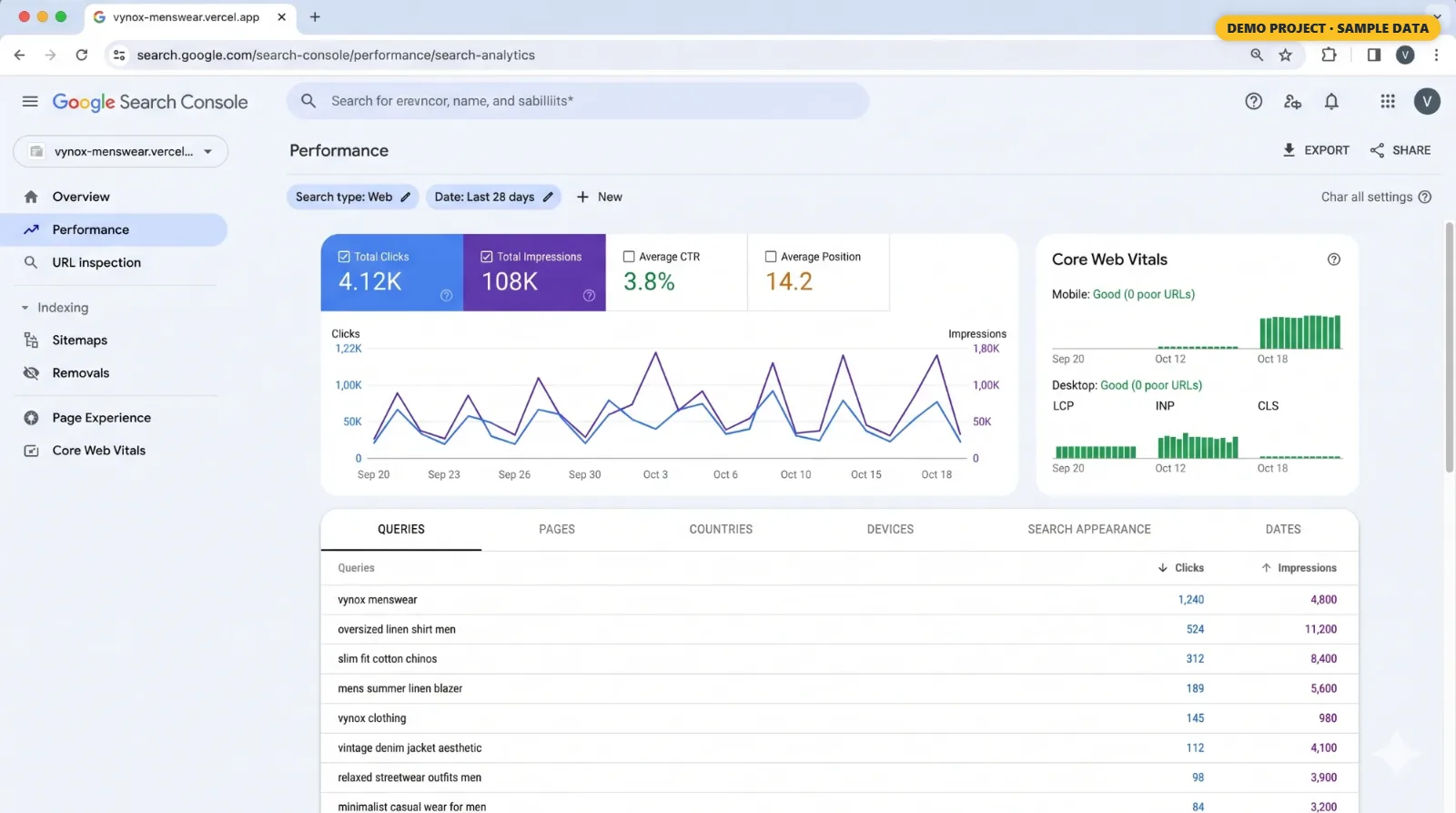This screenshot has height=813, width=1456.
Task: Reload the page in browser
Action: coord(81,55)
